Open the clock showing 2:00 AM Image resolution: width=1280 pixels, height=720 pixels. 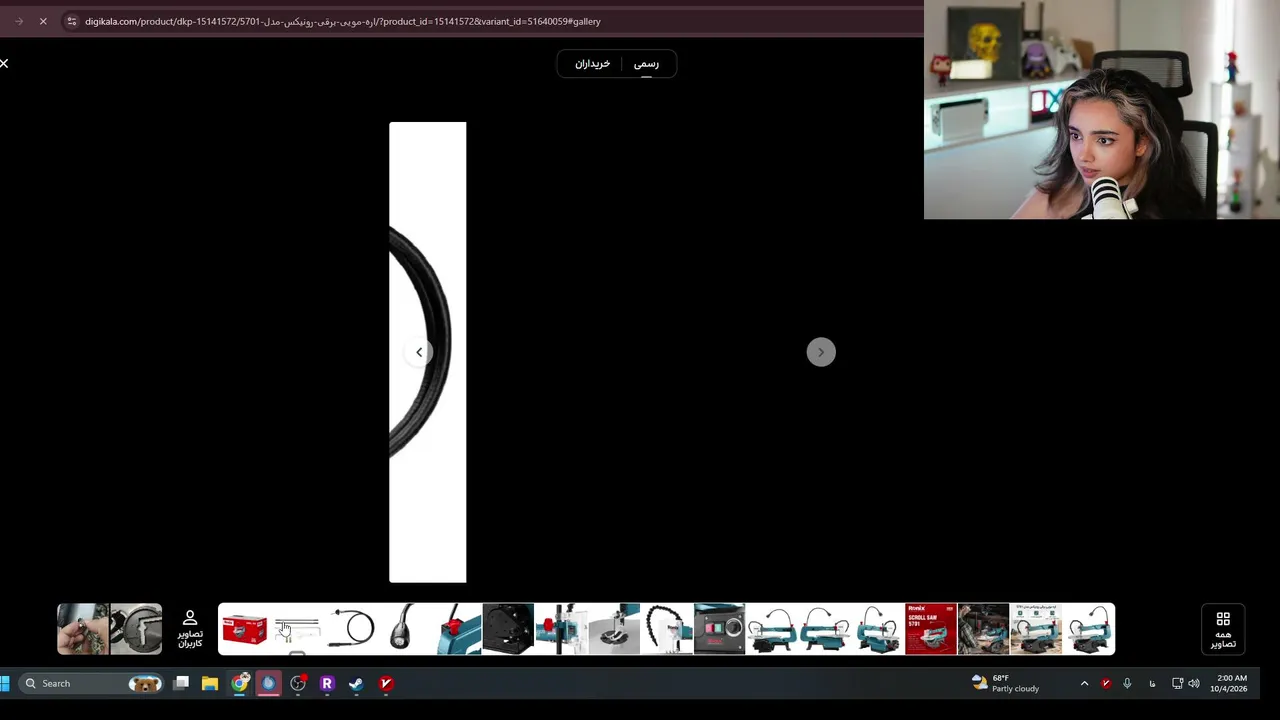1229,683
